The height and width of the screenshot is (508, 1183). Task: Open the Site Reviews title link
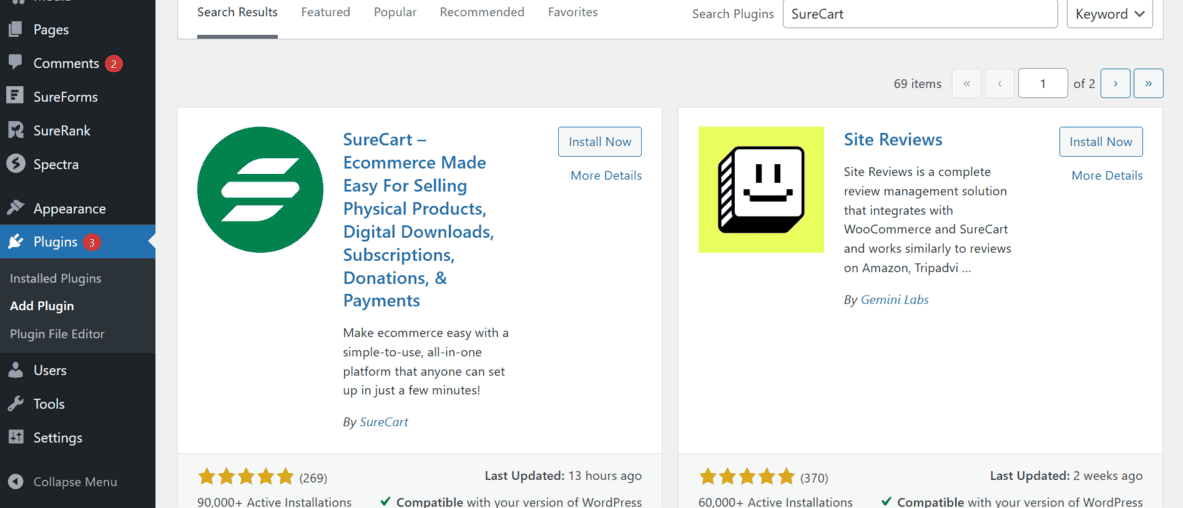[893, 140]
